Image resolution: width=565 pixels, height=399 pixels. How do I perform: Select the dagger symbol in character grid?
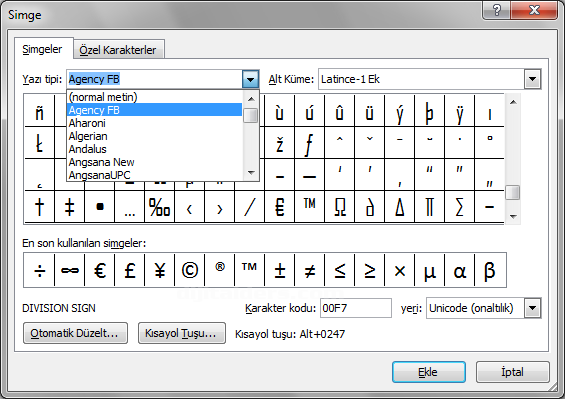[x=39, y=207]
